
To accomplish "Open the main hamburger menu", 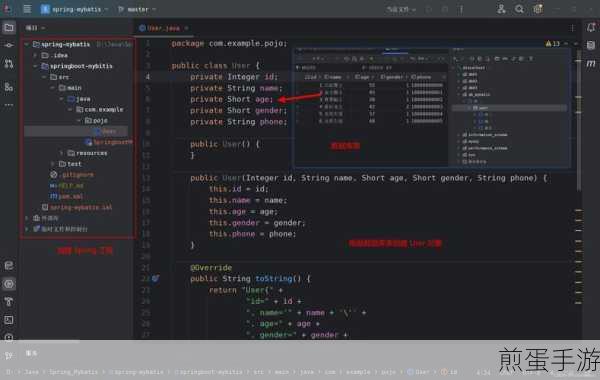I will point(27,8).
